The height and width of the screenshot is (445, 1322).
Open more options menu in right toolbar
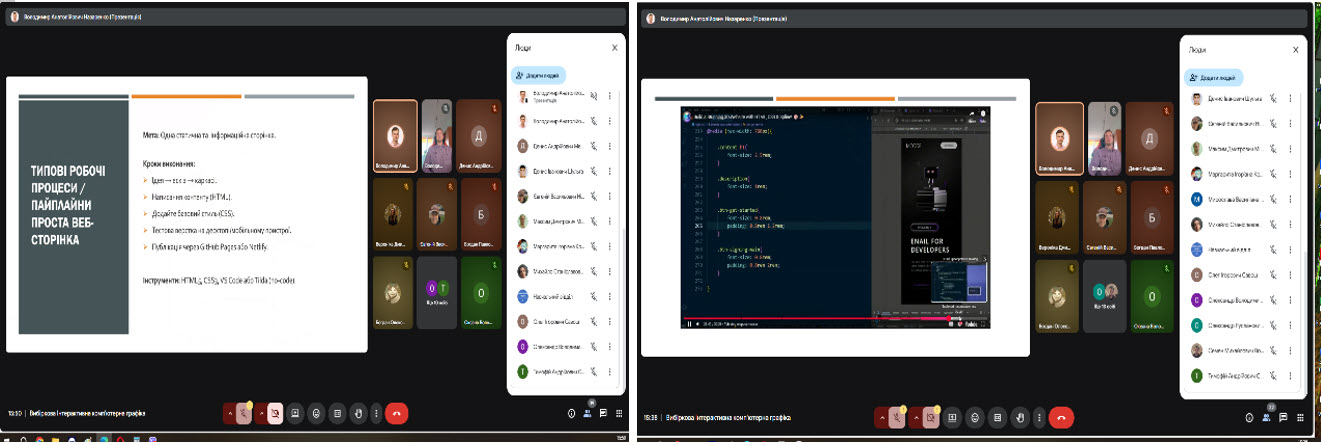[1038, 416]
